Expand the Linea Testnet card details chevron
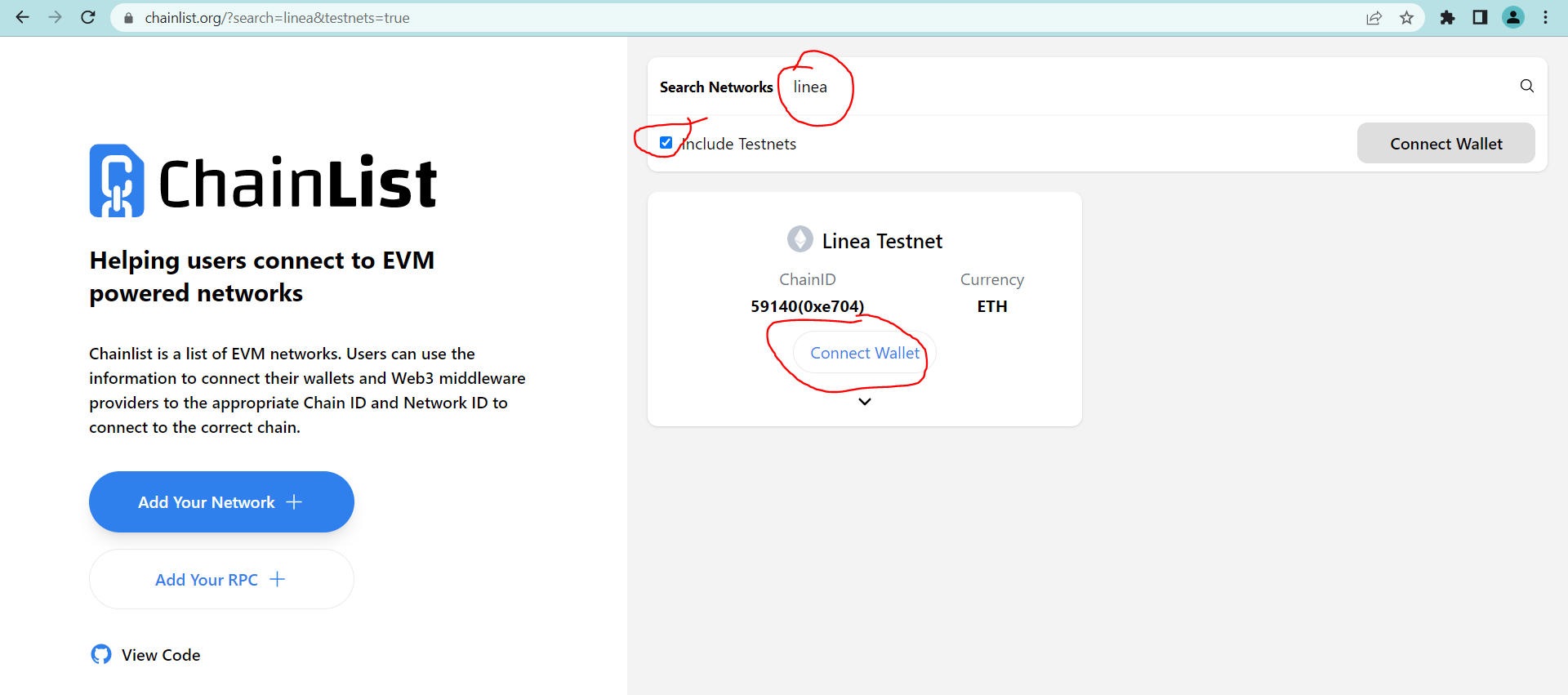The height and width of the screenshot is (695, 1568). pyautogui.click(x=865, y=402)
